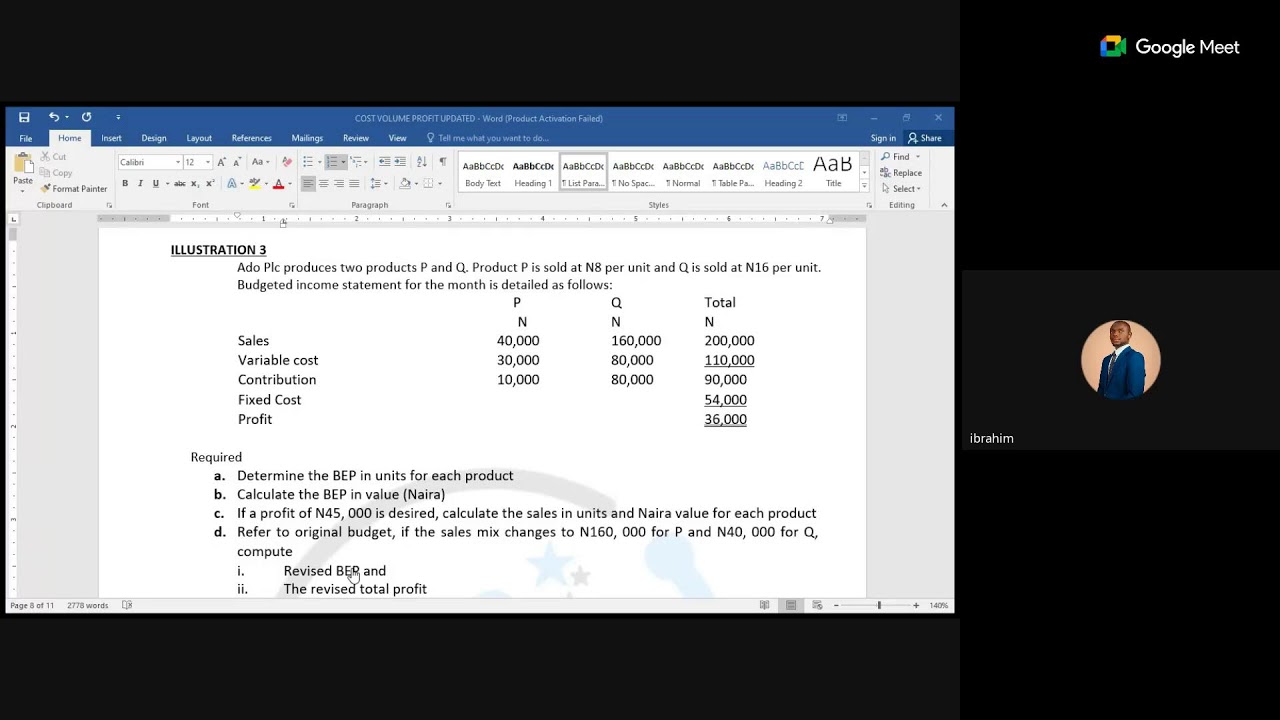
Task: Switch to the Mailings tab
Action: coord(307,138)
